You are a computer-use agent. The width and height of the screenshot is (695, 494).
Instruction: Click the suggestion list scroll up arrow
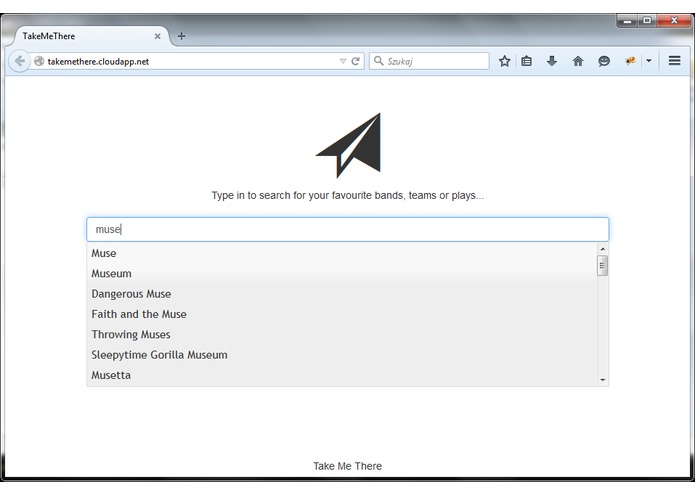(602, 249)
